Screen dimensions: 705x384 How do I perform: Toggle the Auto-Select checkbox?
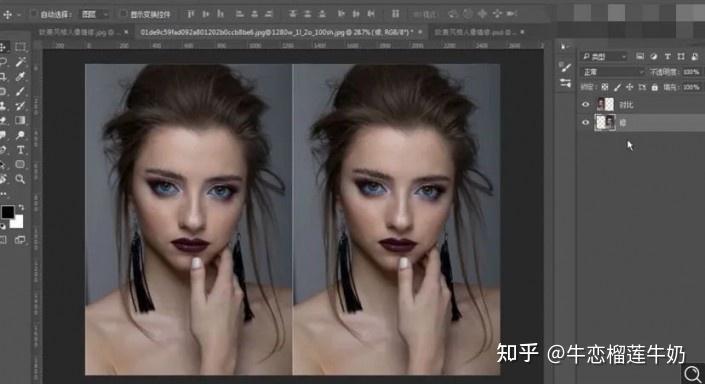[34, 14]
